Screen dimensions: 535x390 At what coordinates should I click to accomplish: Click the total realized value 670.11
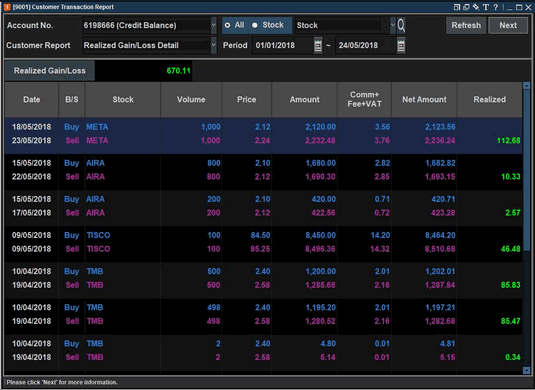pos(178,71)
